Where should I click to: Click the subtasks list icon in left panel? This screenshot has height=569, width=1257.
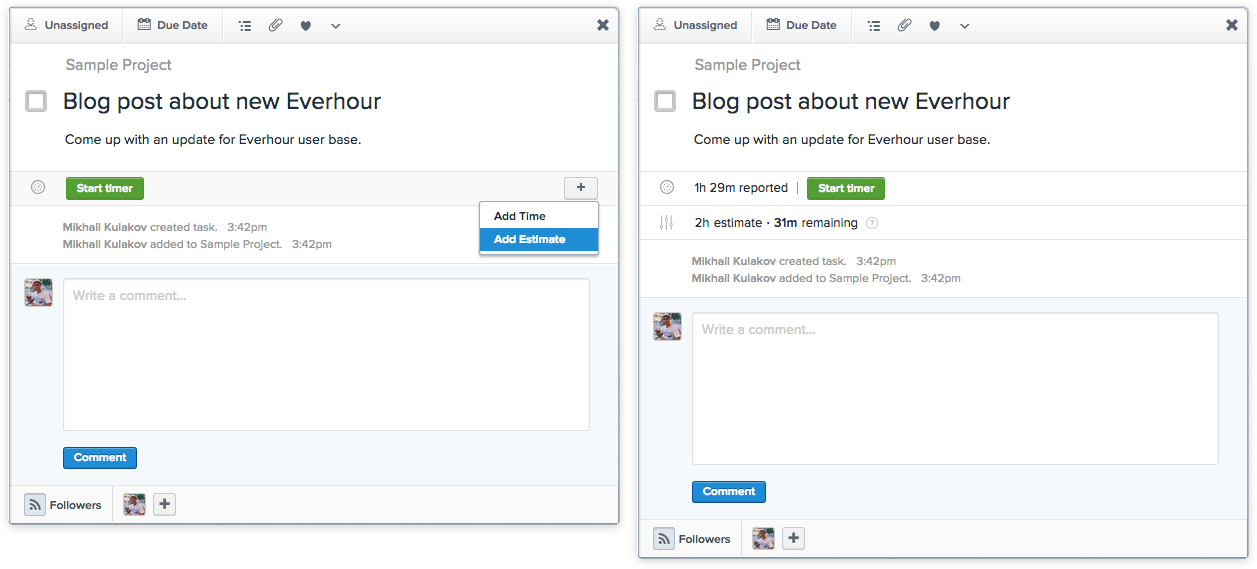tap(245, 26)
